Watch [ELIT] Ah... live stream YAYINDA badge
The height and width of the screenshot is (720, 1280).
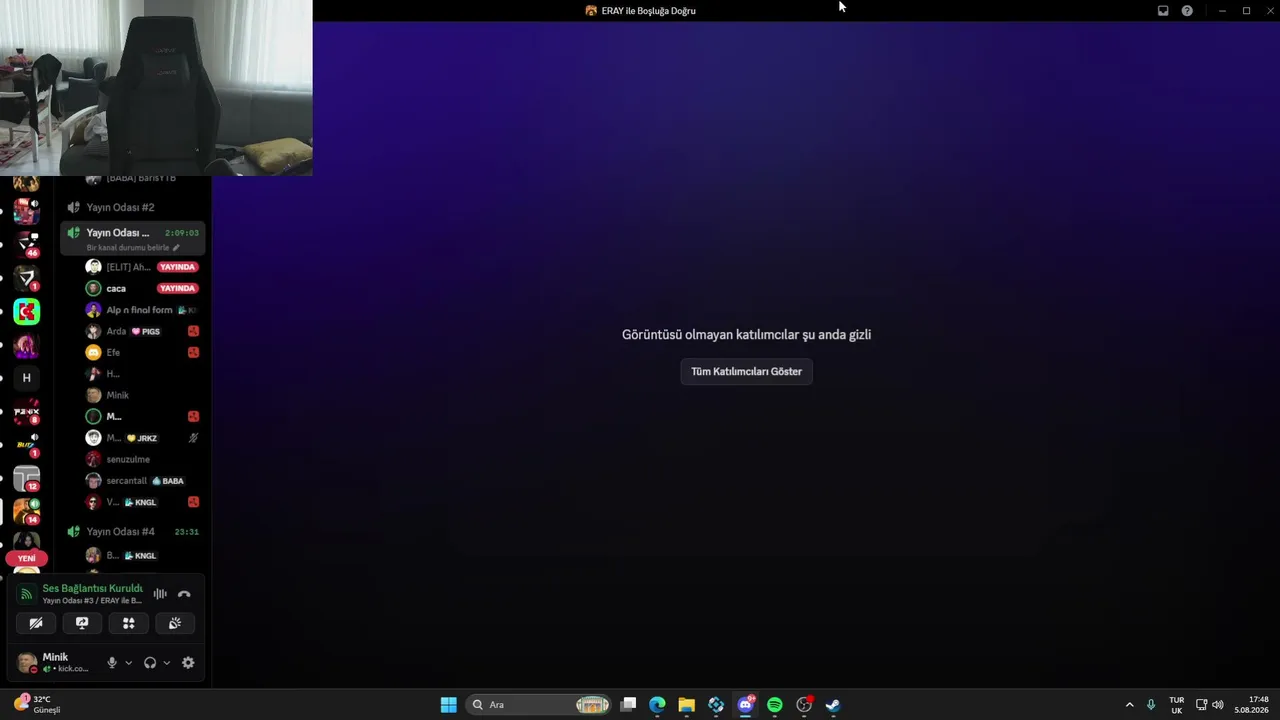[x=178, y=267]
